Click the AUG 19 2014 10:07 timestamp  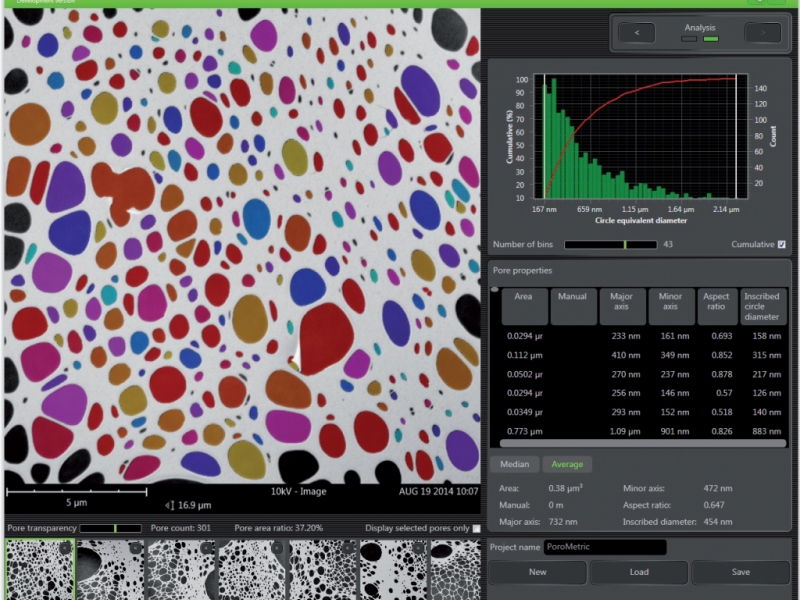pyautogui.click(x=439, y=491)
